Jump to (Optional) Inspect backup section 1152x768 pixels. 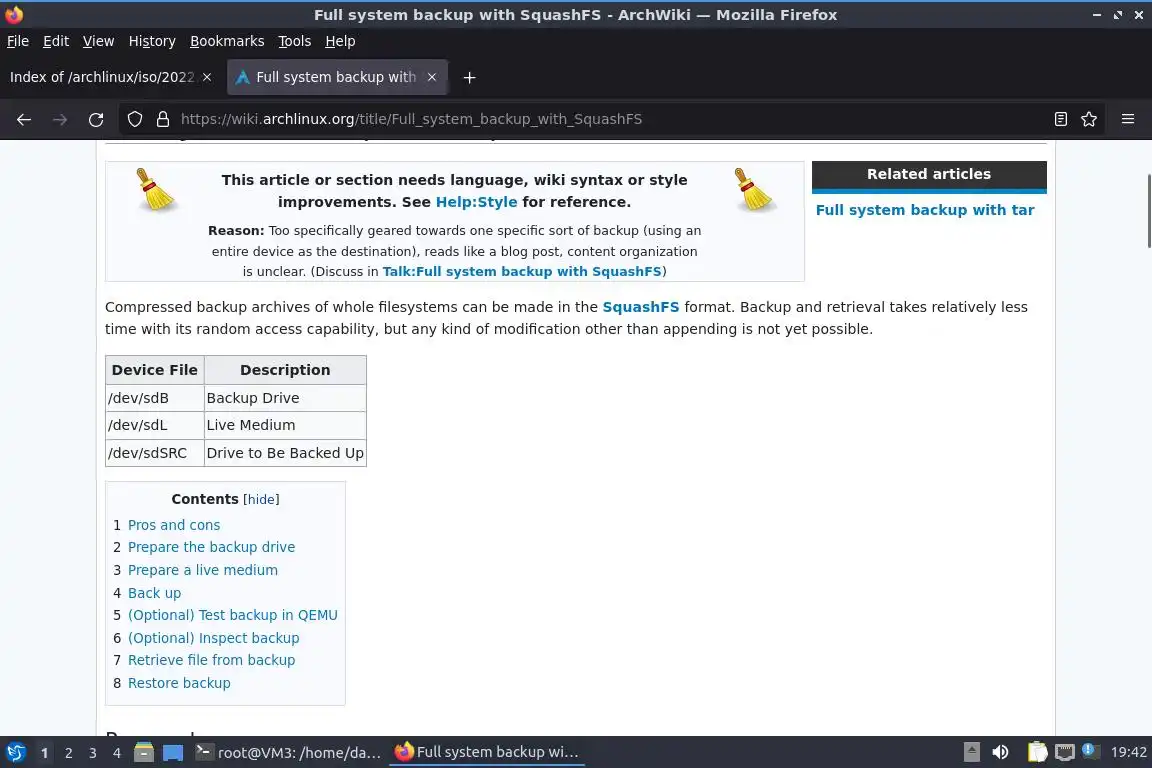(x=214, y=638)
